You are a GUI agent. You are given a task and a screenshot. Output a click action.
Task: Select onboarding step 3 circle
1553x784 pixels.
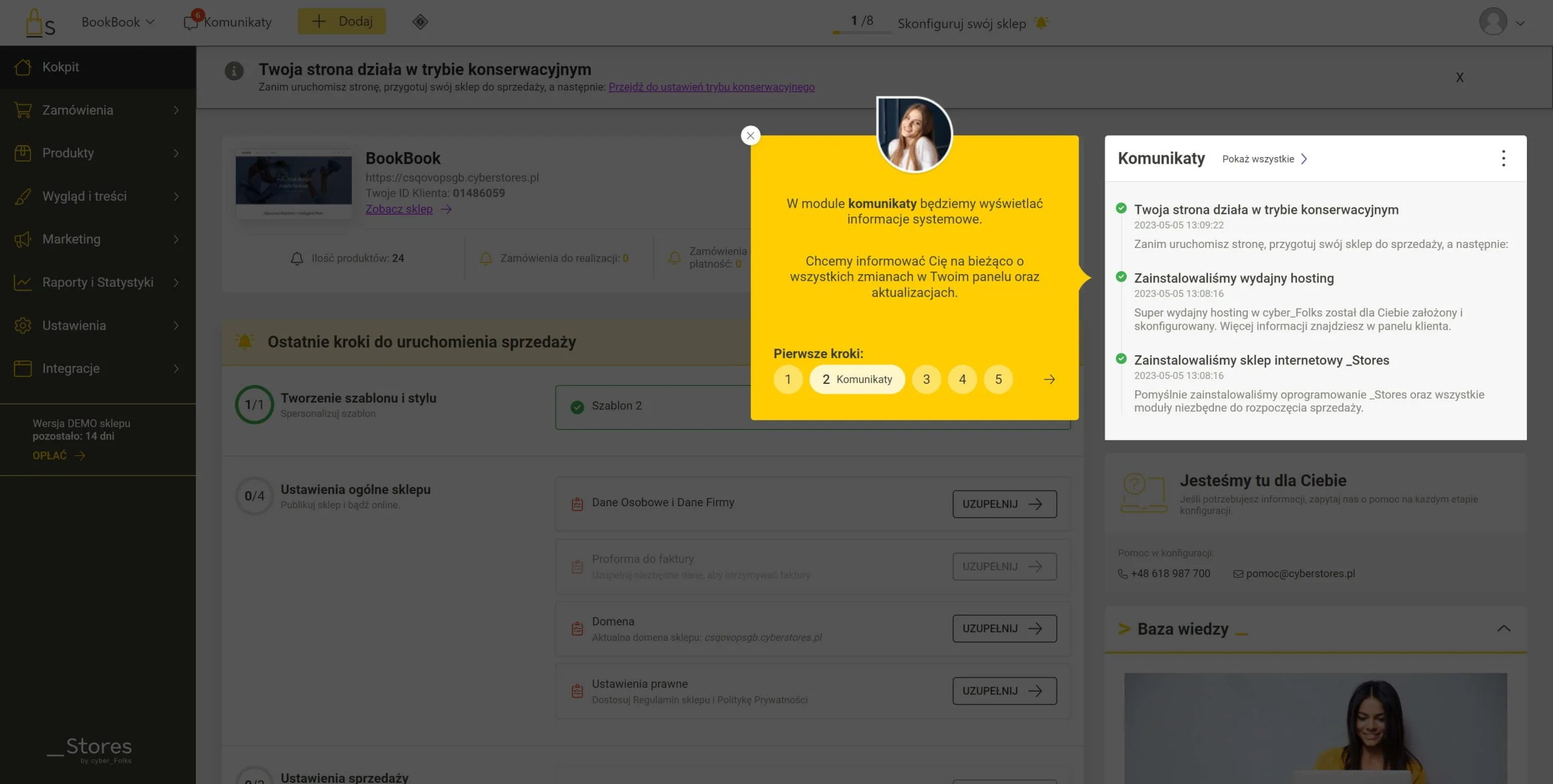click(926, 379)
